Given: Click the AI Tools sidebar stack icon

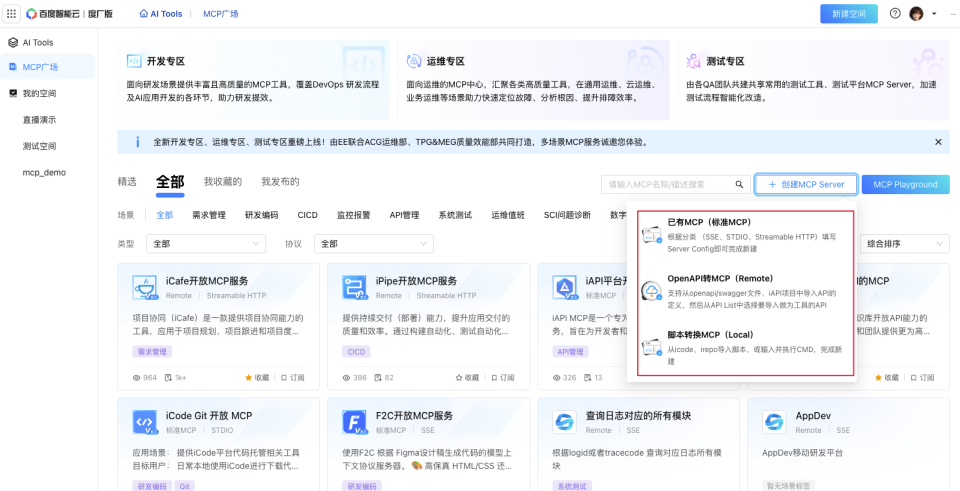Looking at the screenshot, I should [x=13, y=43].
